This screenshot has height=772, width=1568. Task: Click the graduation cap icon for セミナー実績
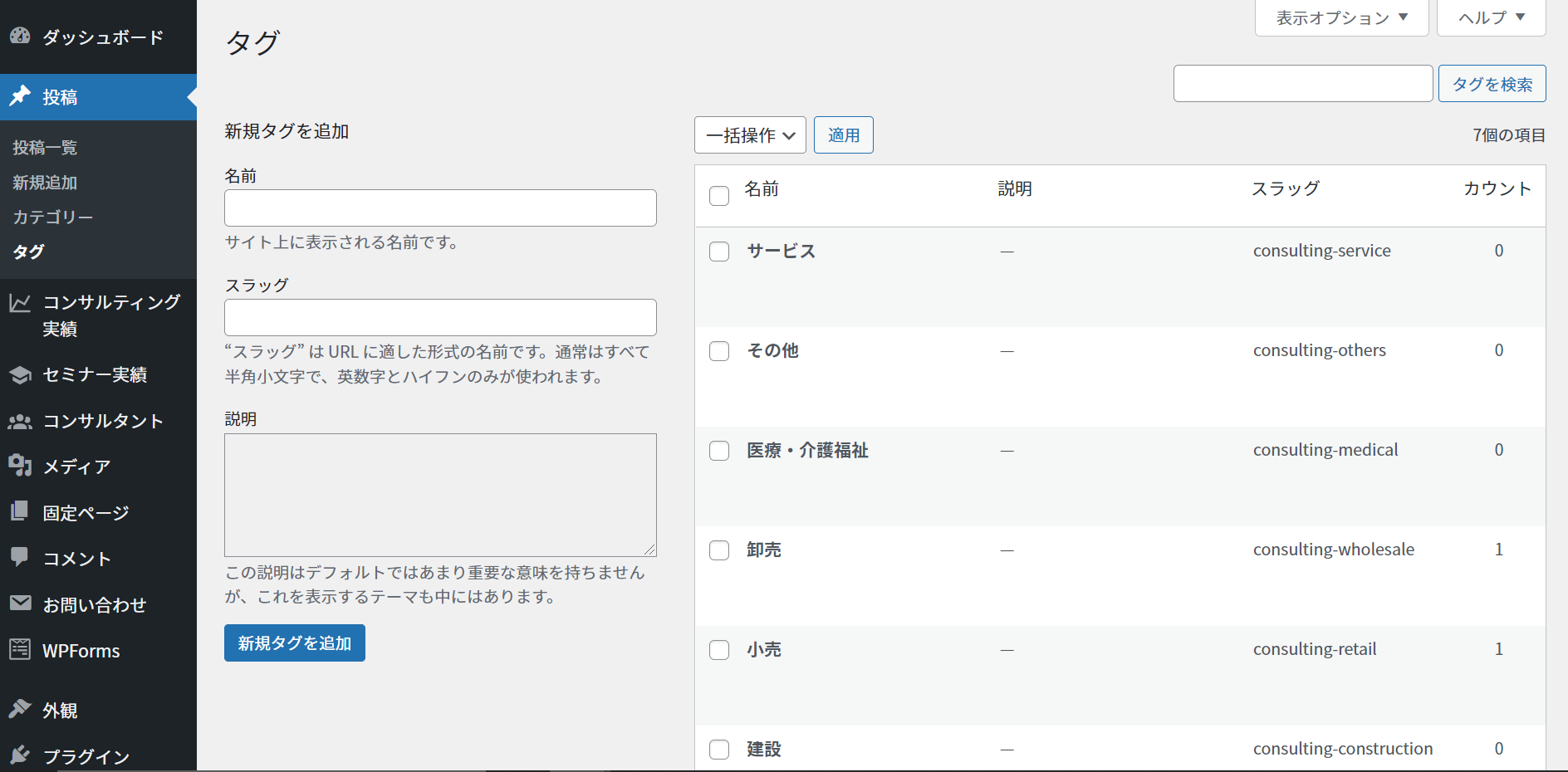(x=20, y=375)
